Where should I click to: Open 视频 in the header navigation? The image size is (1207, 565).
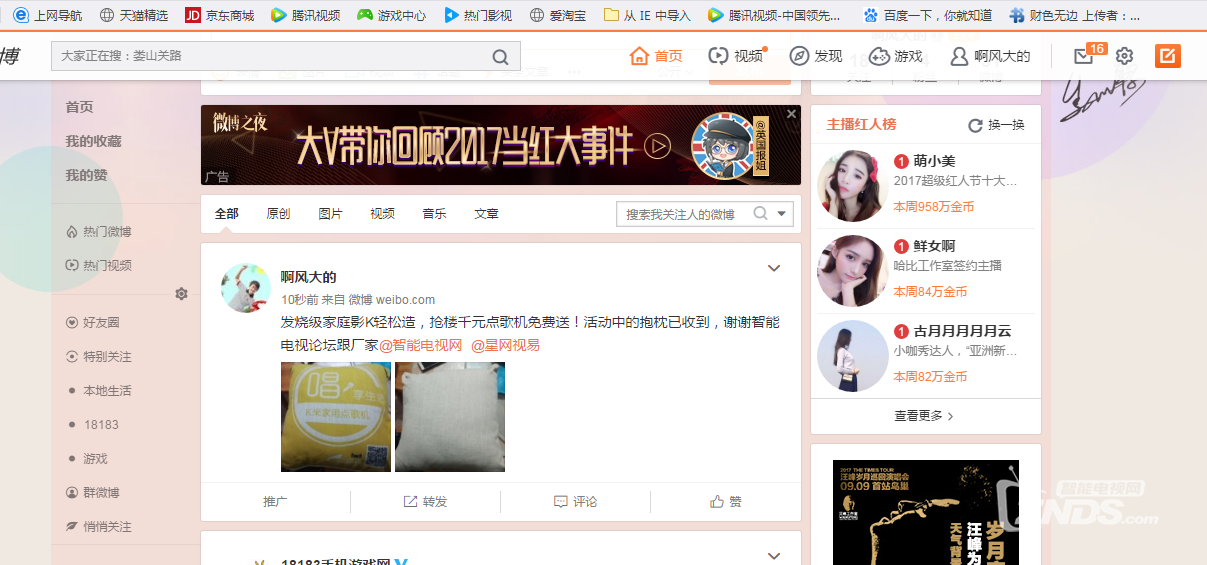[735, 56]
